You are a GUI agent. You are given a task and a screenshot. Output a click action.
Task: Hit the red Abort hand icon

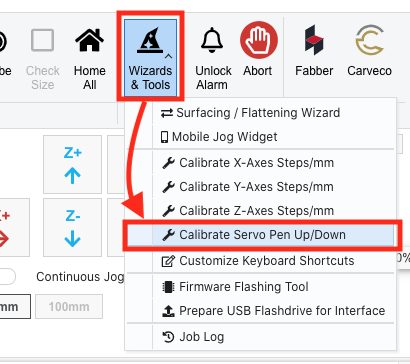[259, 40]
